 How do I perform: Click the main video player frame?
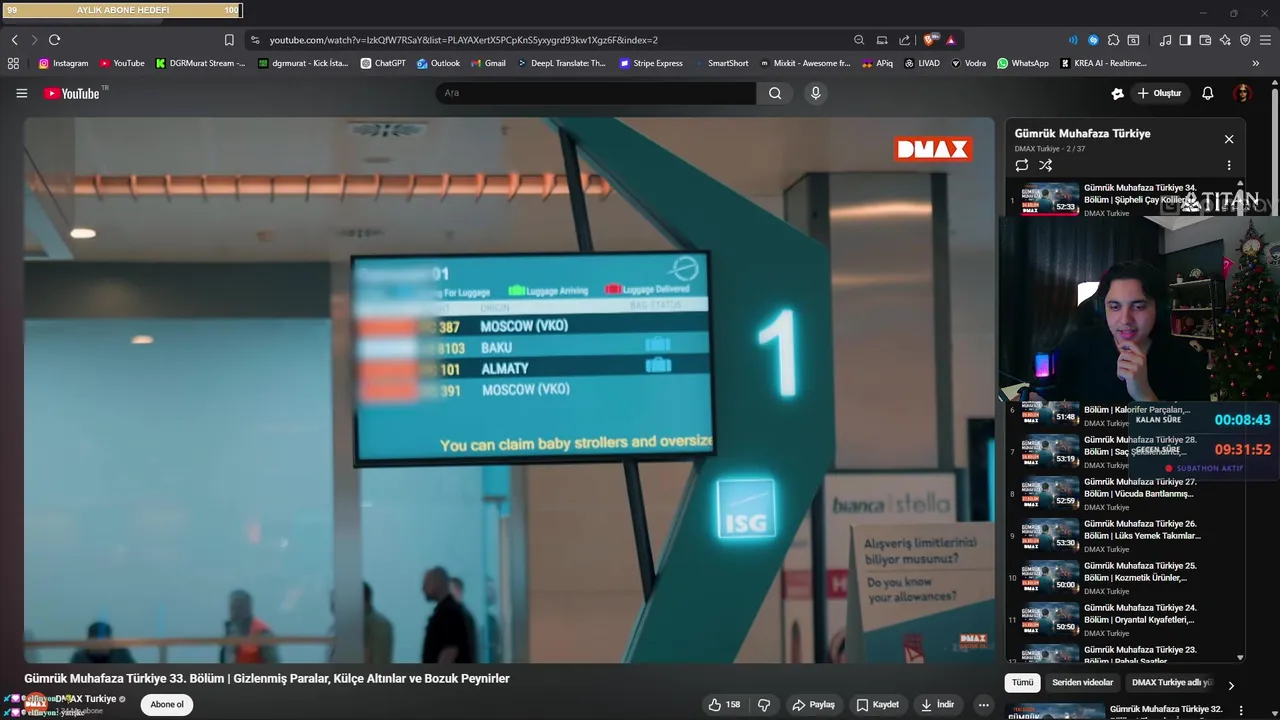(509, 390)
